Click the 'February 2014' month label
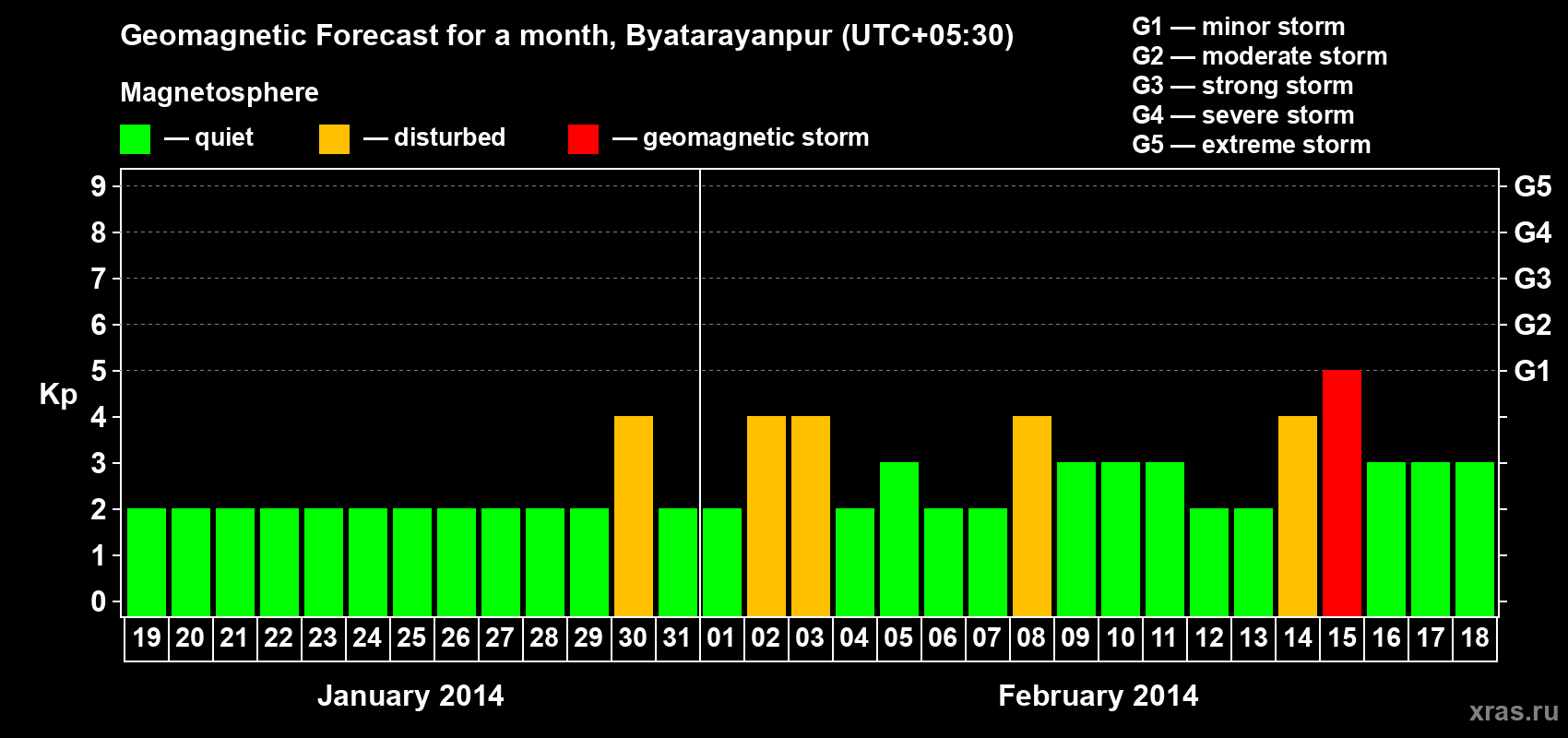This screenshot has height=738, width=1568. (1099, 696)
